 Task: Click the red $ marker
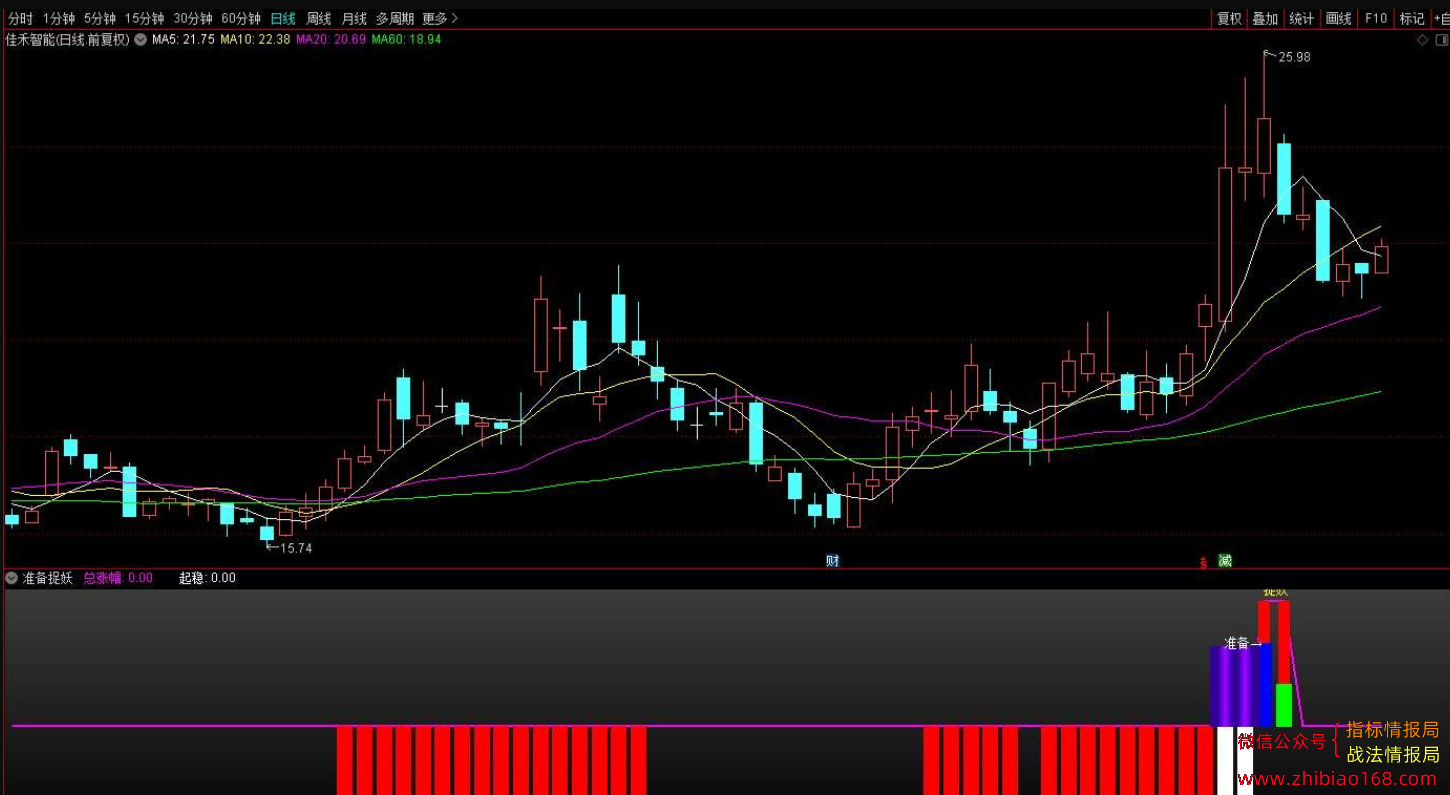pos(1202,562)
